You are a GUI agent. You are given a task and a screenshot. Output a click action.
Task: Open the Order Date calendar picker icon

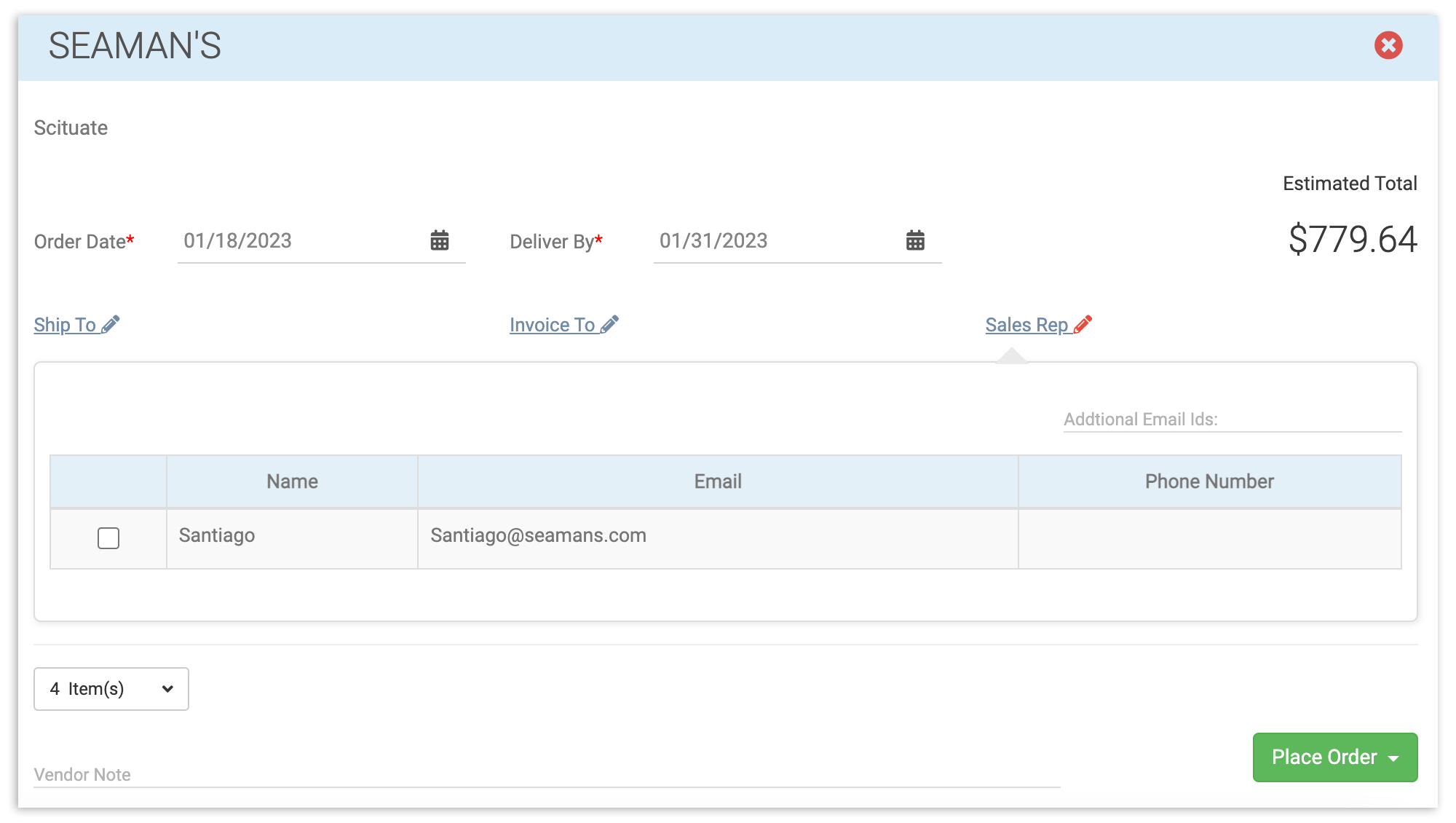coord(439,240)
